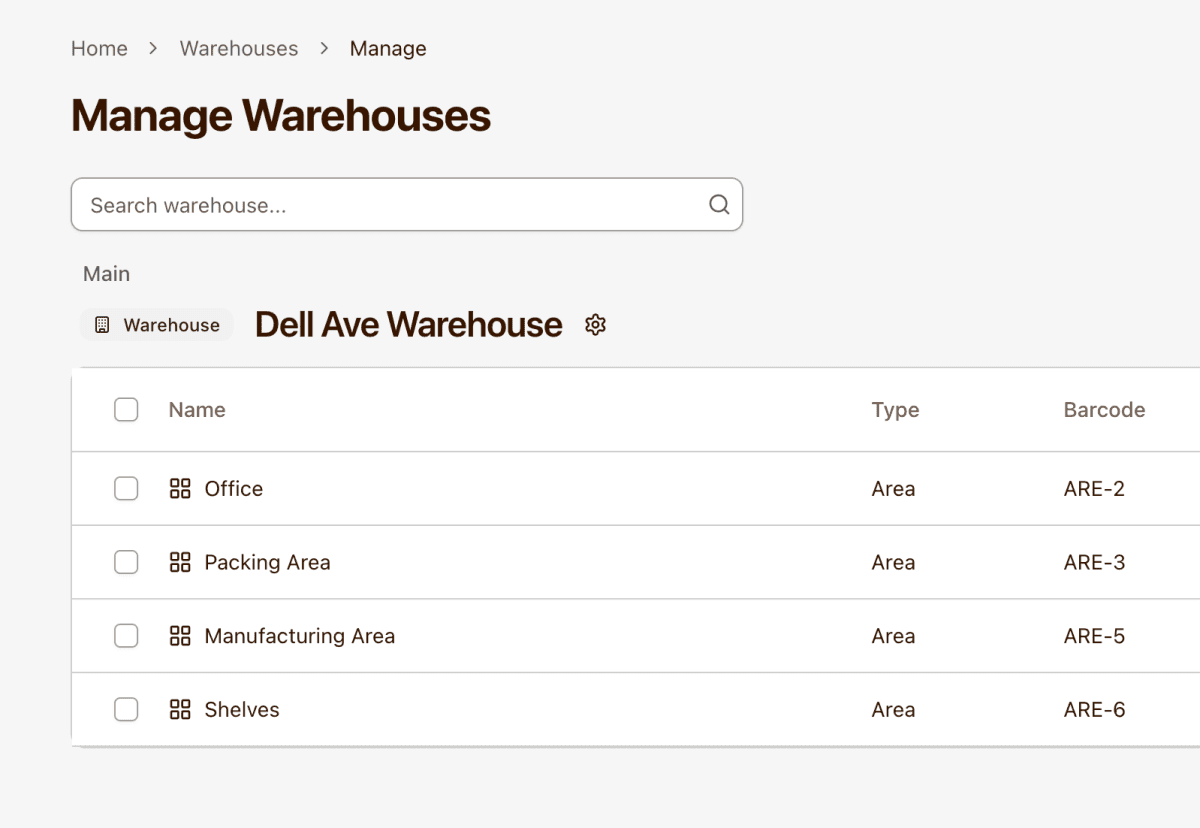Image resolution: width=1200 pixels, height=828 pixels.
Task: Click the Manage Warehouses heading
Action: click(x=281, y=116)
